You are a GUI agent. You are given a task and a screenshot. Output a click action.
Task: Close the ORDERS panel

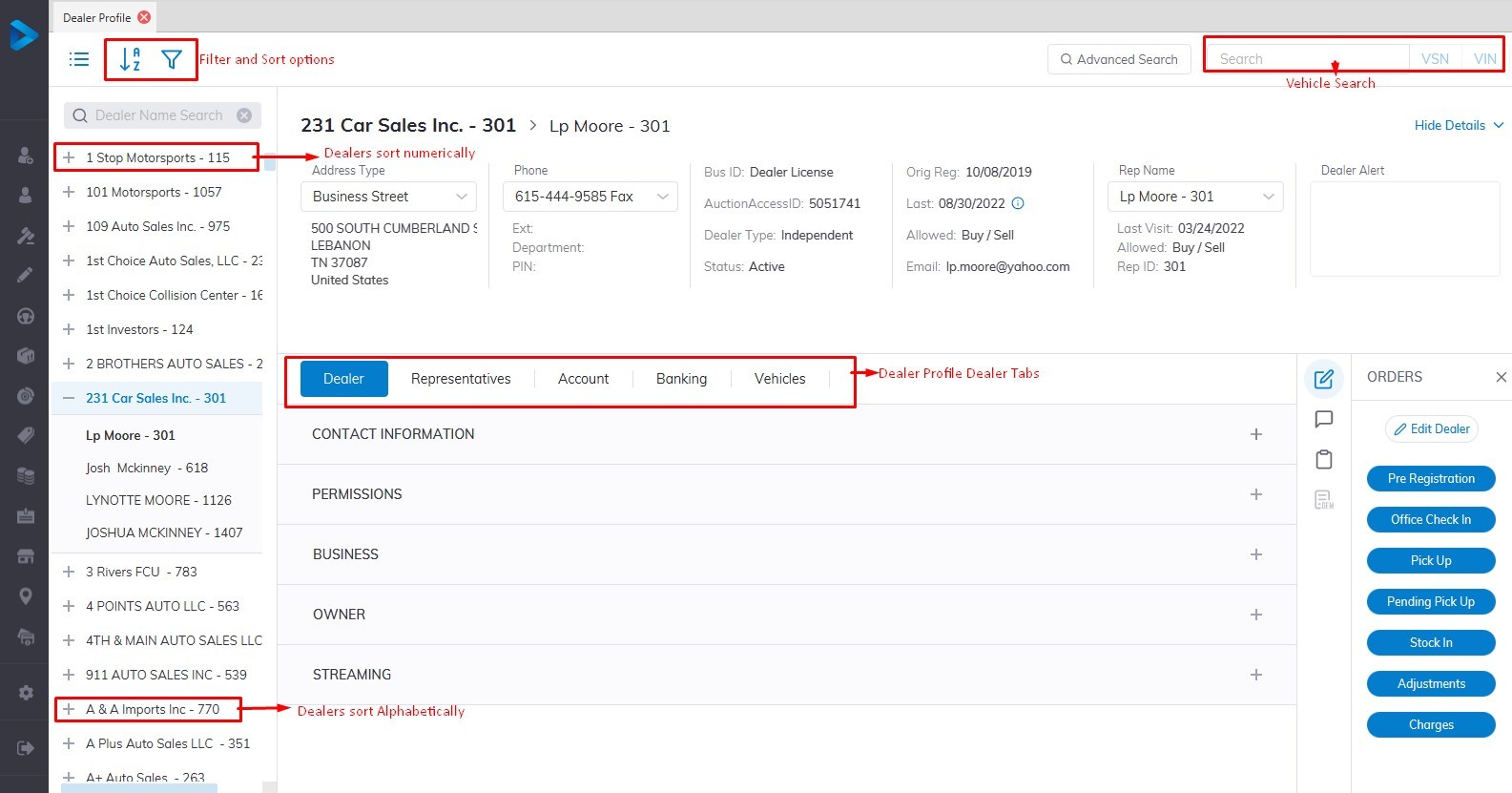[x=1501, y=377]
